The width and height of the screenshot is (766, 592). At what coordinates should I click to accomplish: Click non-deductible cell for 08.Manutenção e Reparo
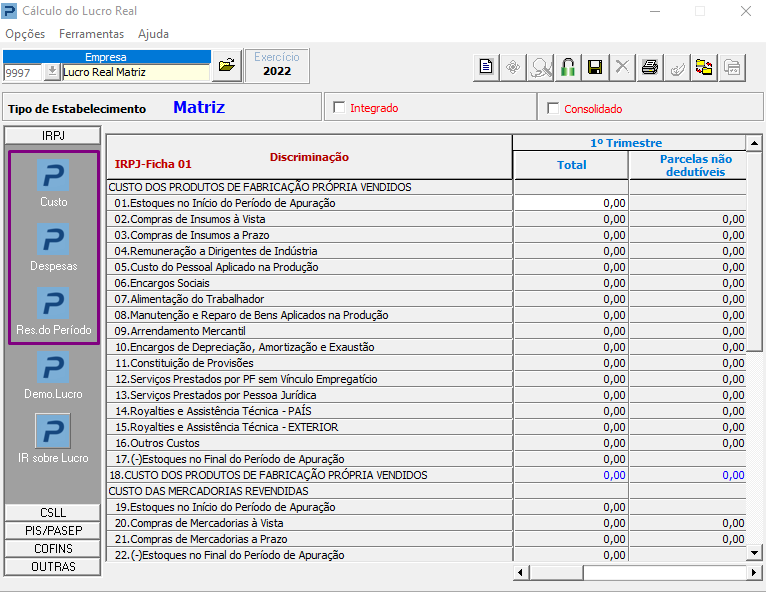[688, 315]
